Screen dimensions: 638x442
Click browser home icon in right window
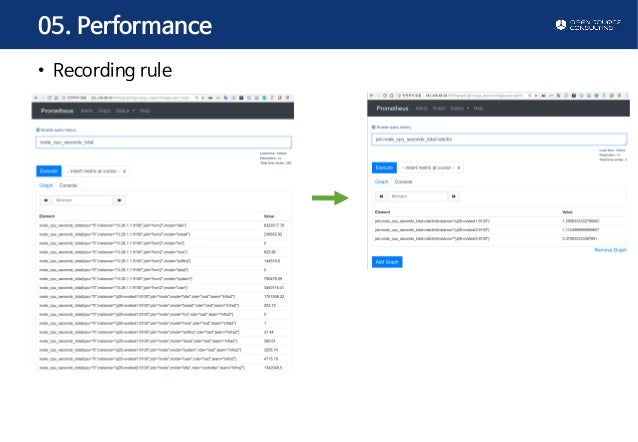pos(391,95)
